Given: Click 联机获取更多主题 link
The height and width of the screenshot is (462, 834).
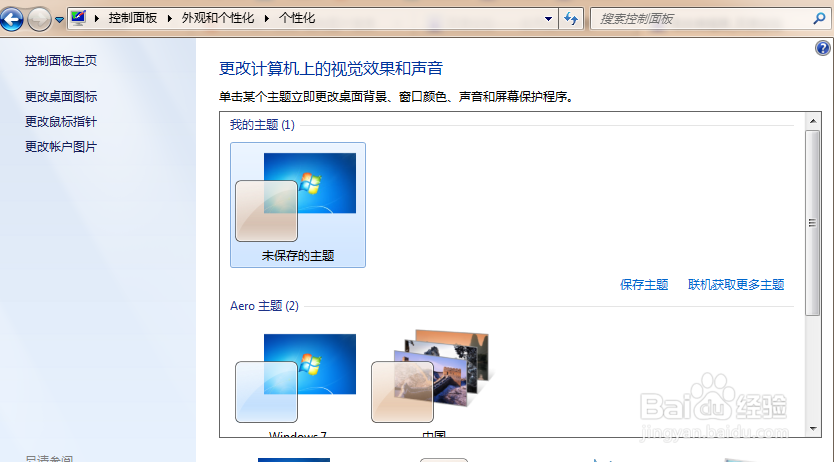Looking at the screenshot, I should coord(736,285).
